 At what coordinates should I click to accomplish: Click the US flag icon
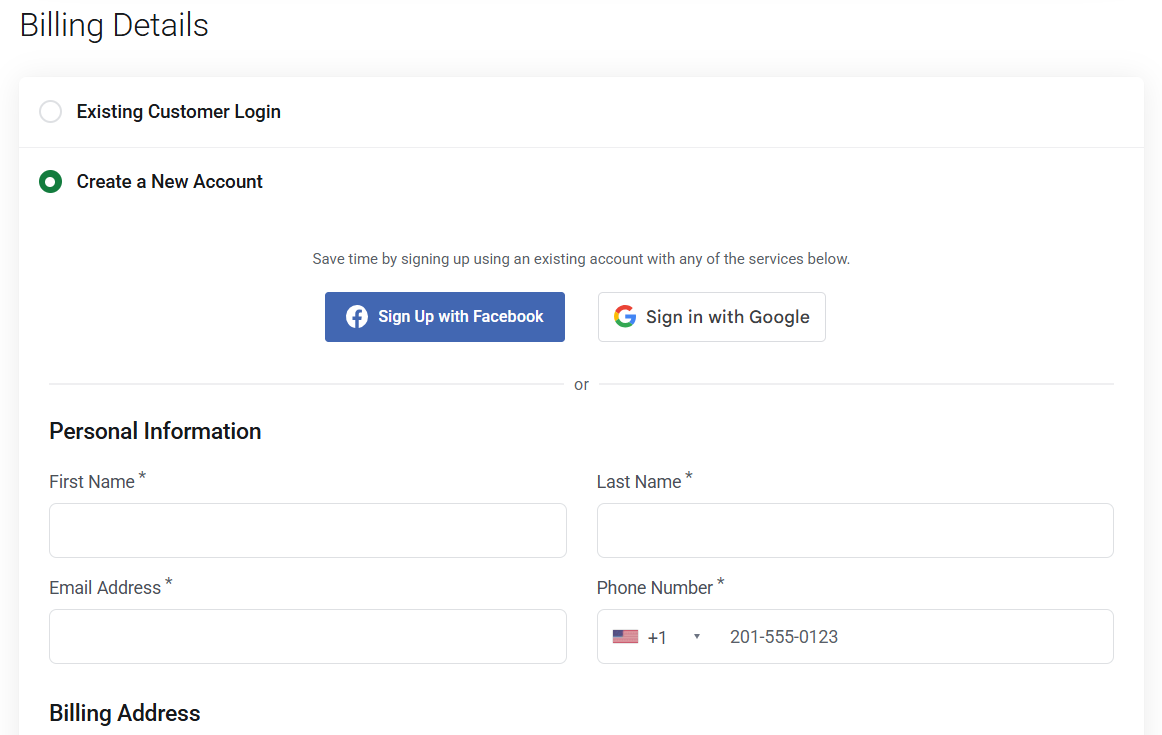click(x=625, y=637)
